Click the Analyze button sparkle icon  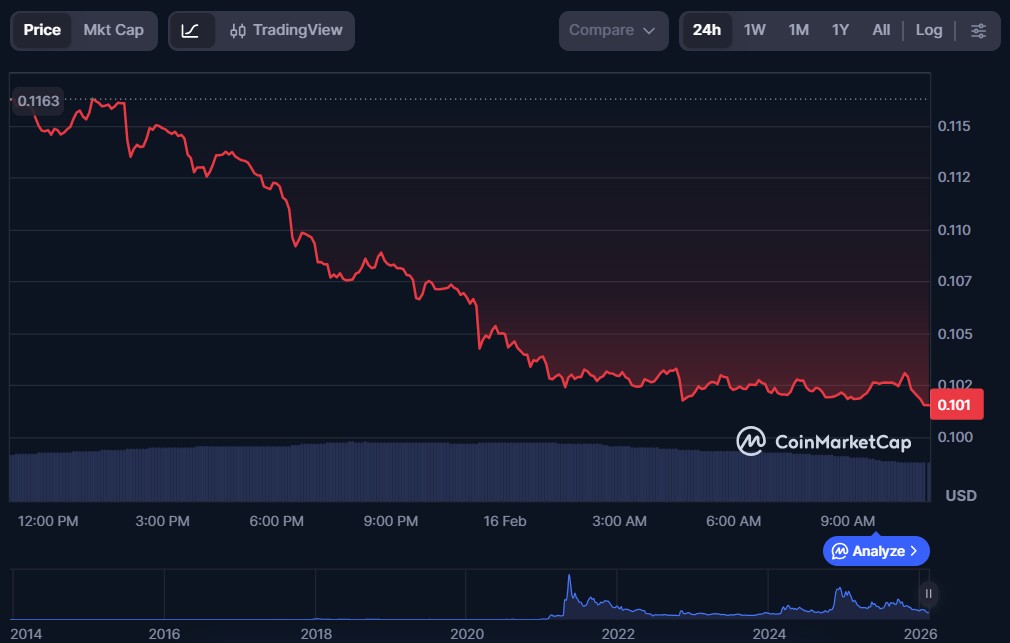[840, 551]
